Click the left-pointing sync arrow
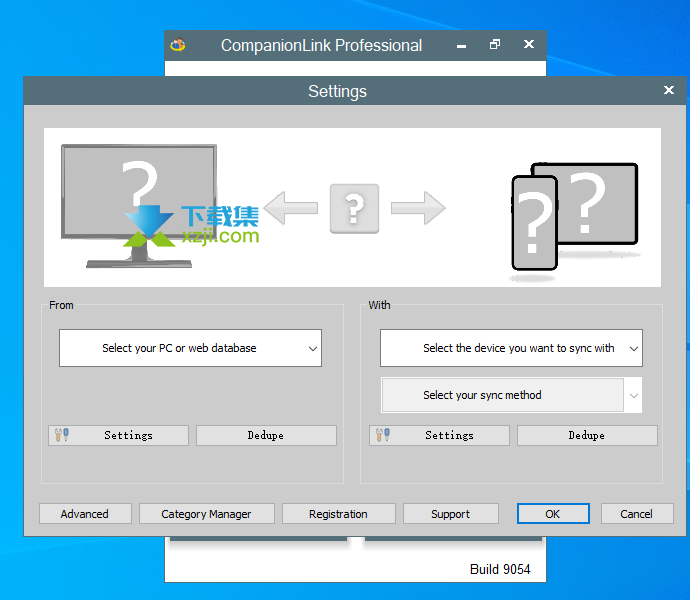This screenshot has width=690, height=600. (x=290, y=208)
